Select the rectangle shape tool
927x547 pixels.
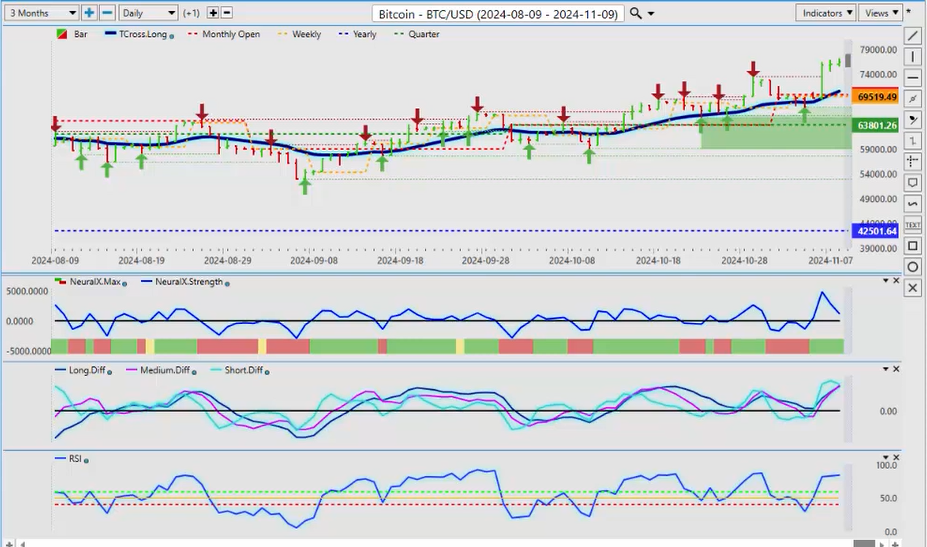(x=912, y=246)
